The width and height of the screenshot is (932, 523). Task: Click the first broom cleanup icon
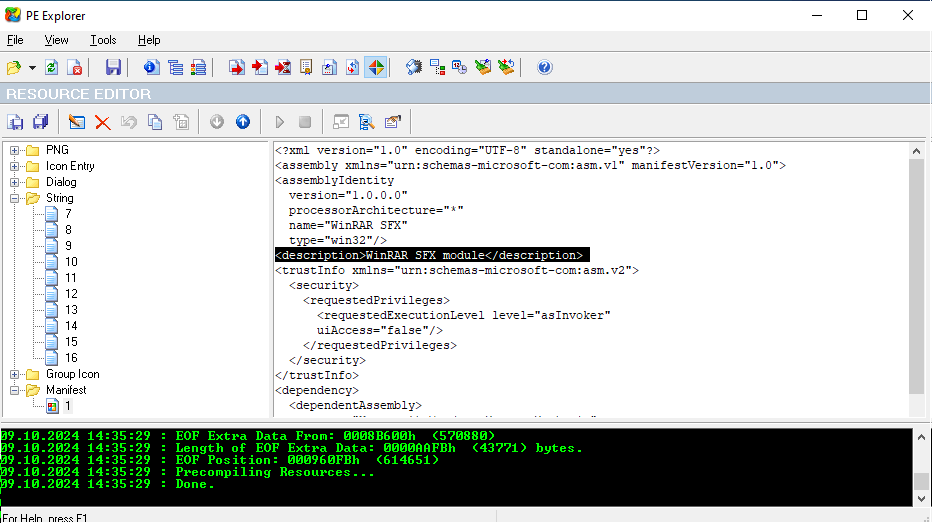point(483,68)
